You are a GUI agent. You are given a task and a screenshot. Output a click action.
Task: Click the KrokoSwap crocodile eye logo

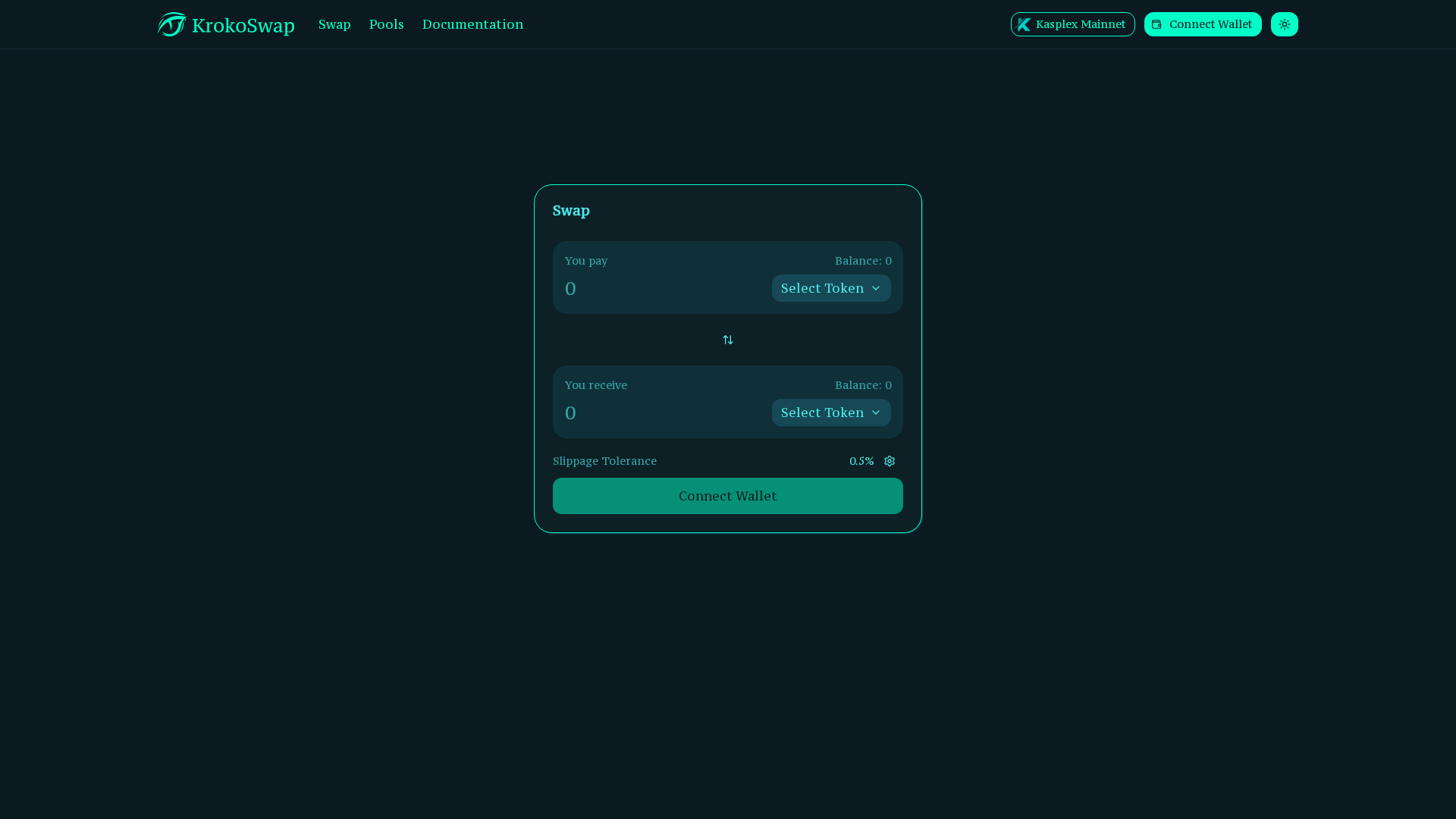(172, 24)
